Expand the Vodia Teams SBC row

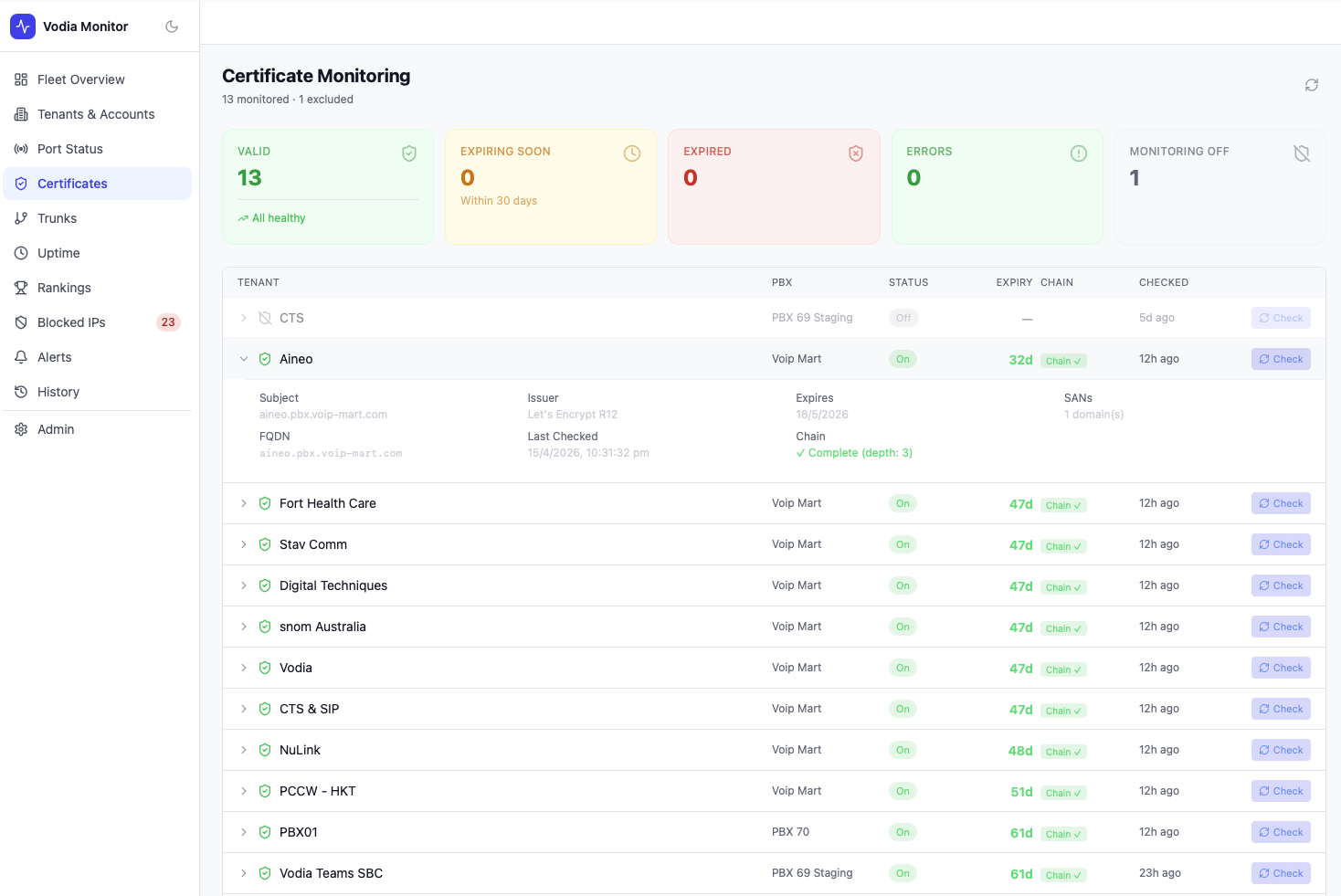(244, 873)
